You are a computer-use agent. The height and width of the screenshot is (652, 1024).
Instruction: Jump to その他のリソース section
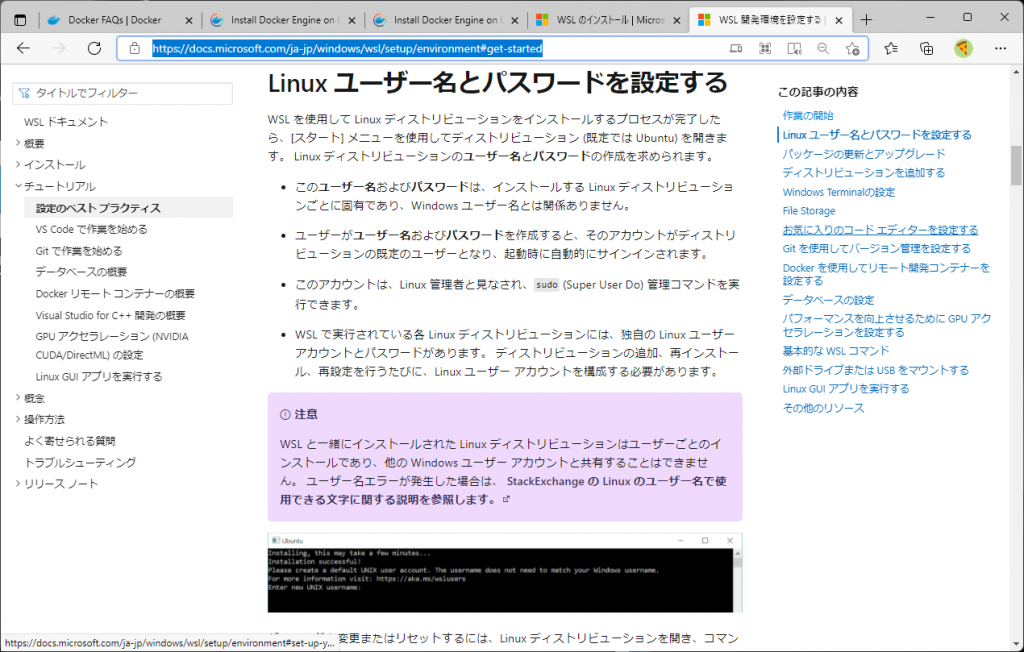click(x=824, y=408)
